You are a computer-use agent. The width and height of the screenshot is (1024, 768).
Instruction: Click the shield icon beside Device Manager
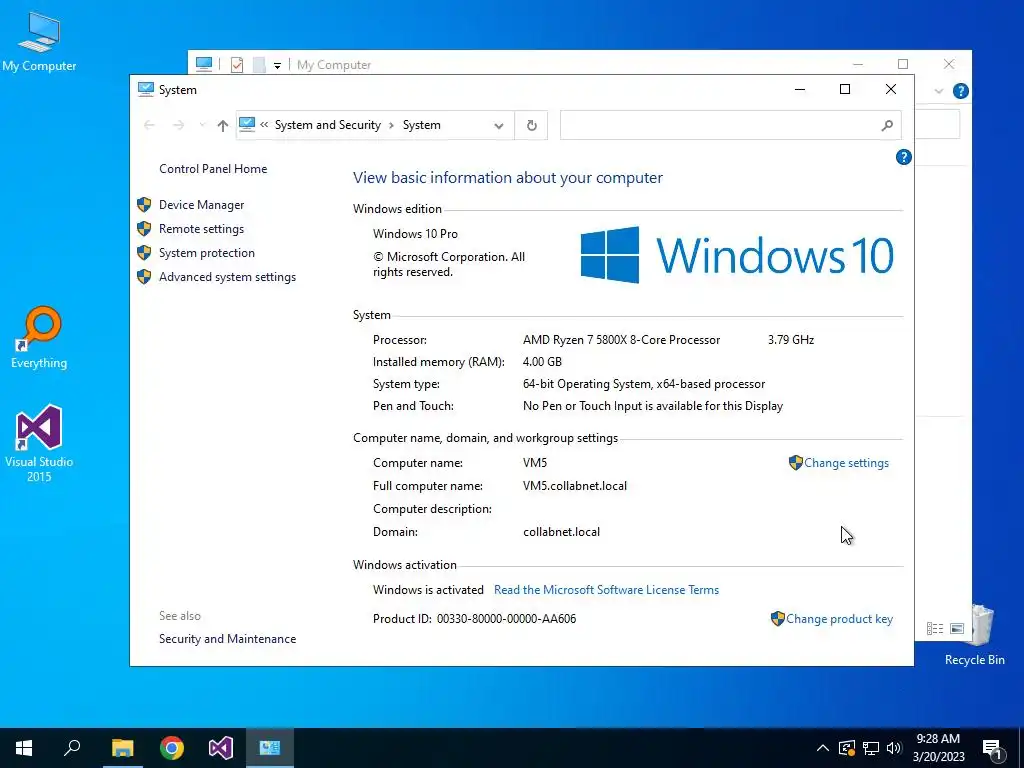pos(144,205)
